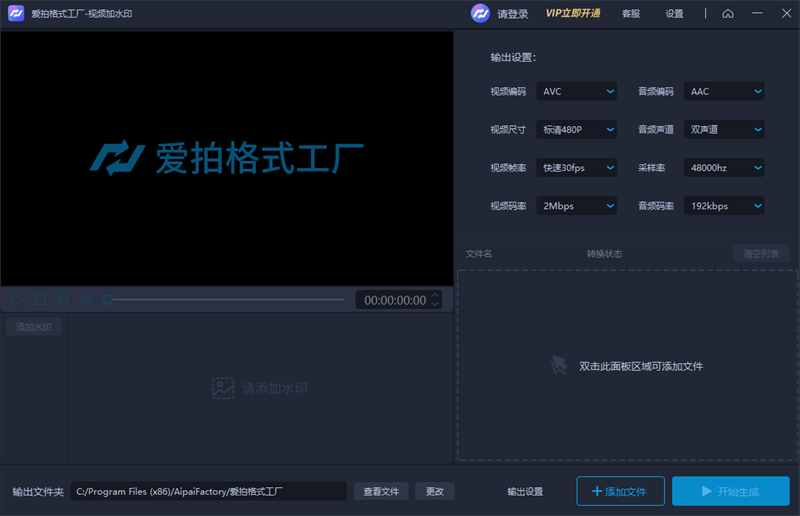Click the 清空列表 button
Screen dimensions: 800x516
[x=761, y=254]
